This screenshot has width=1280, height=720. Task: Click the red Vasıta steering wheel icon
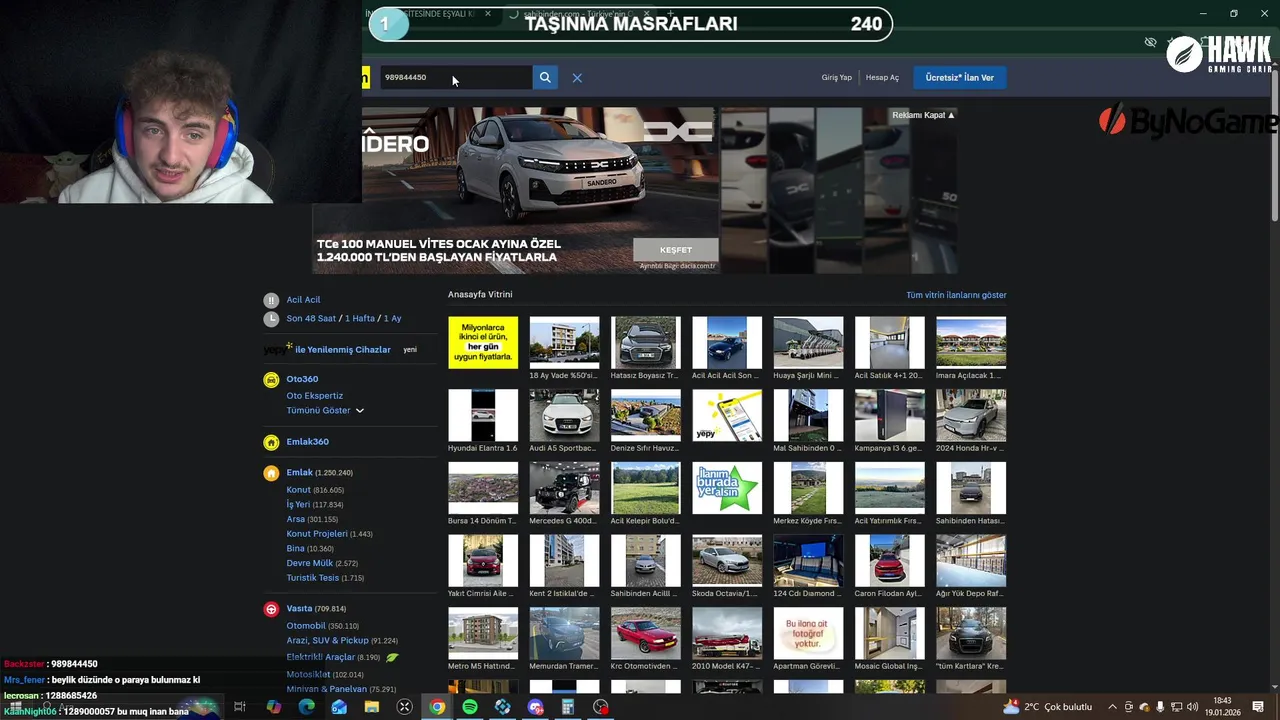point(271,609)
